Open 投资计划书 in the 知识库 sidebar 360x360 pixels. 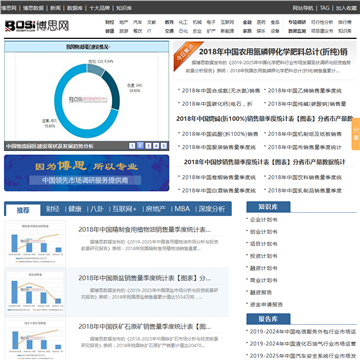coord(264,256)
